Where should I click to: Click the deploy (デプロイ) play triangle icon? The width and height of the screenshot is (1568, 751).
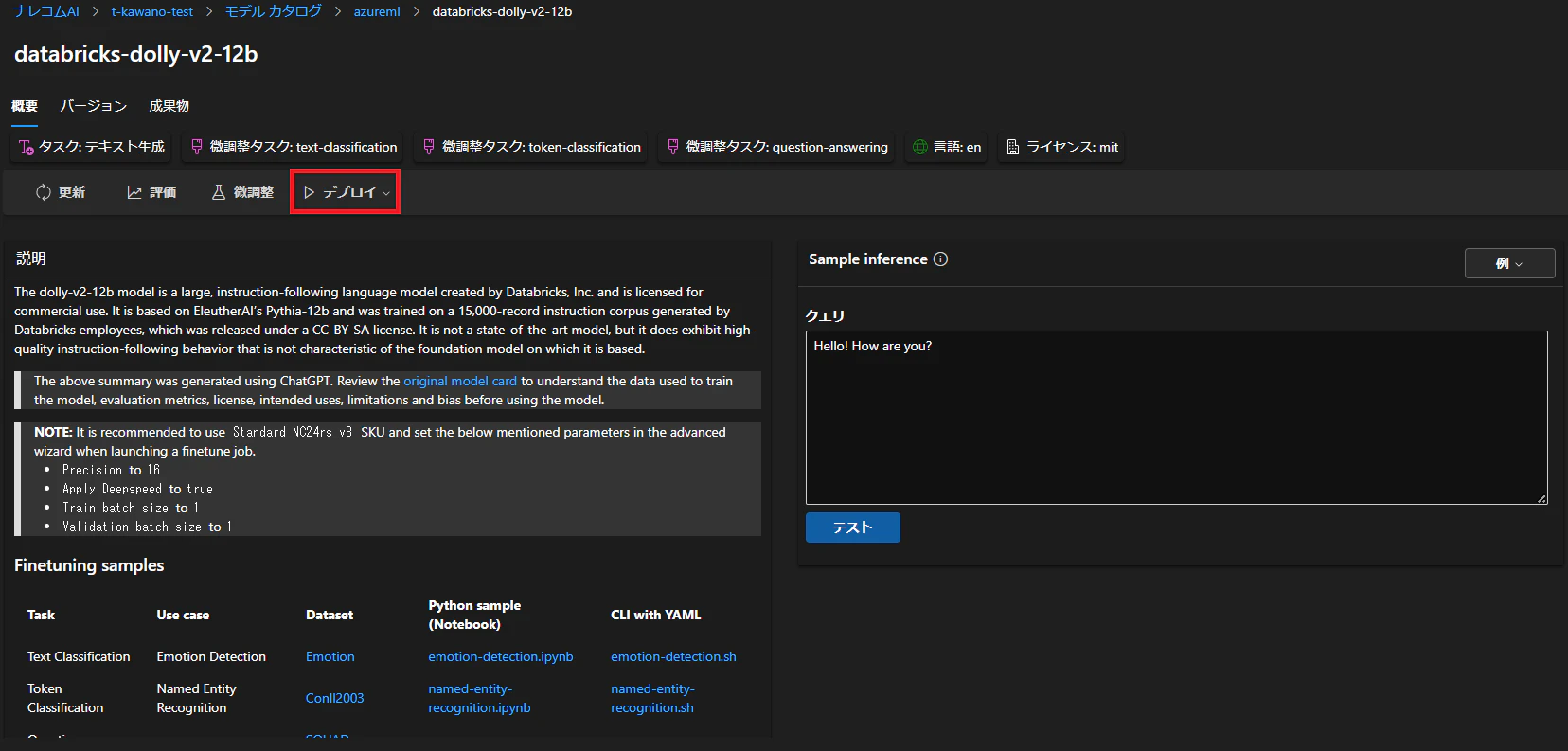click(310, 192)
